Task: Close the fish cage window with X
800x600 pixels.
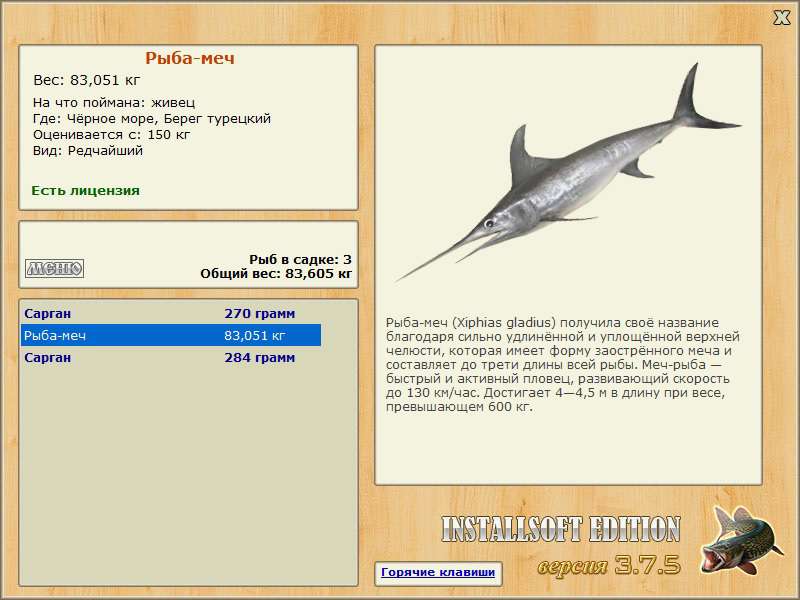Action: 781,18
